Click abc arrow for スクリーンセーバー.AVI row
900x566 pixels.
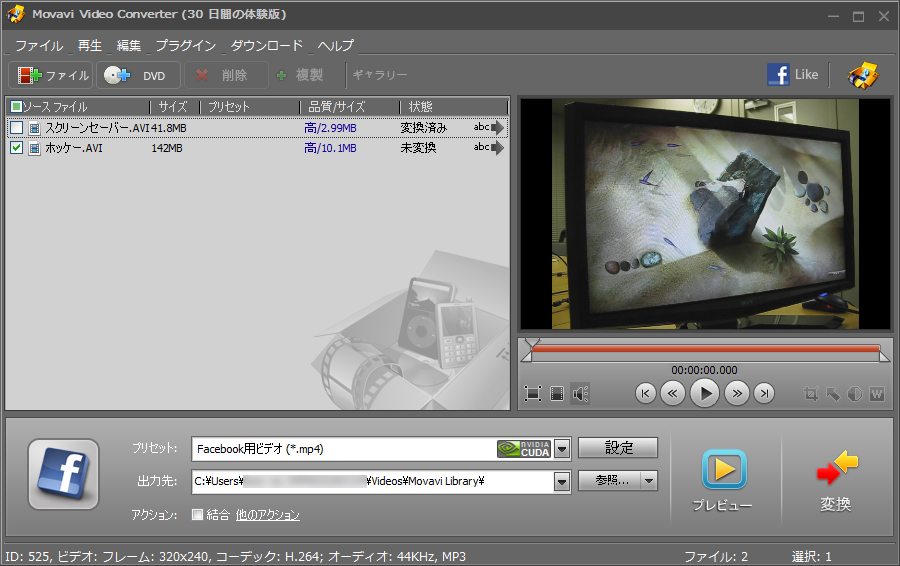[489, 127]
